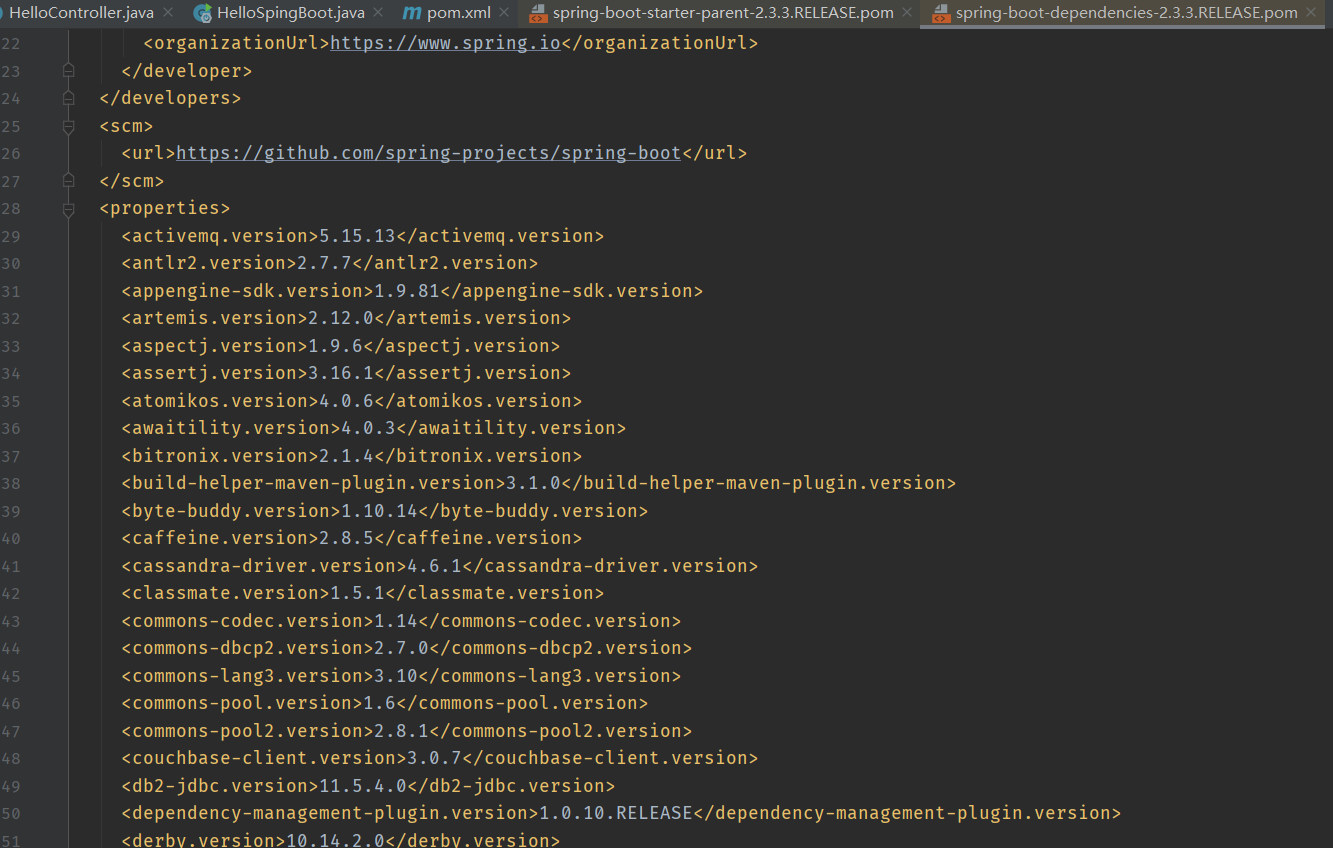
Task: Toggle the fold marker at the closing scm tag
Action: pyautogui.click(x=68, y=181)
